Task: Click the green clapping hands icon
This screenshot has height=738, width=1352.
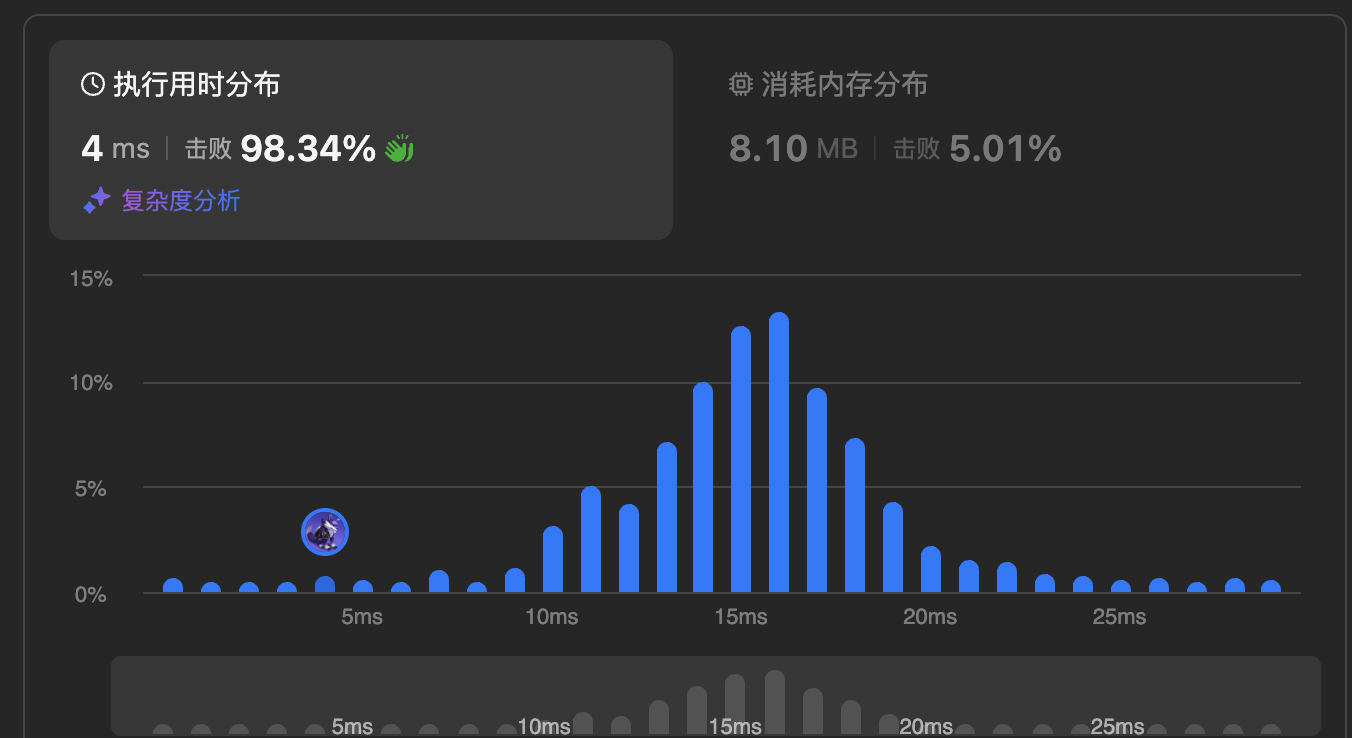Action: point(399,149)
